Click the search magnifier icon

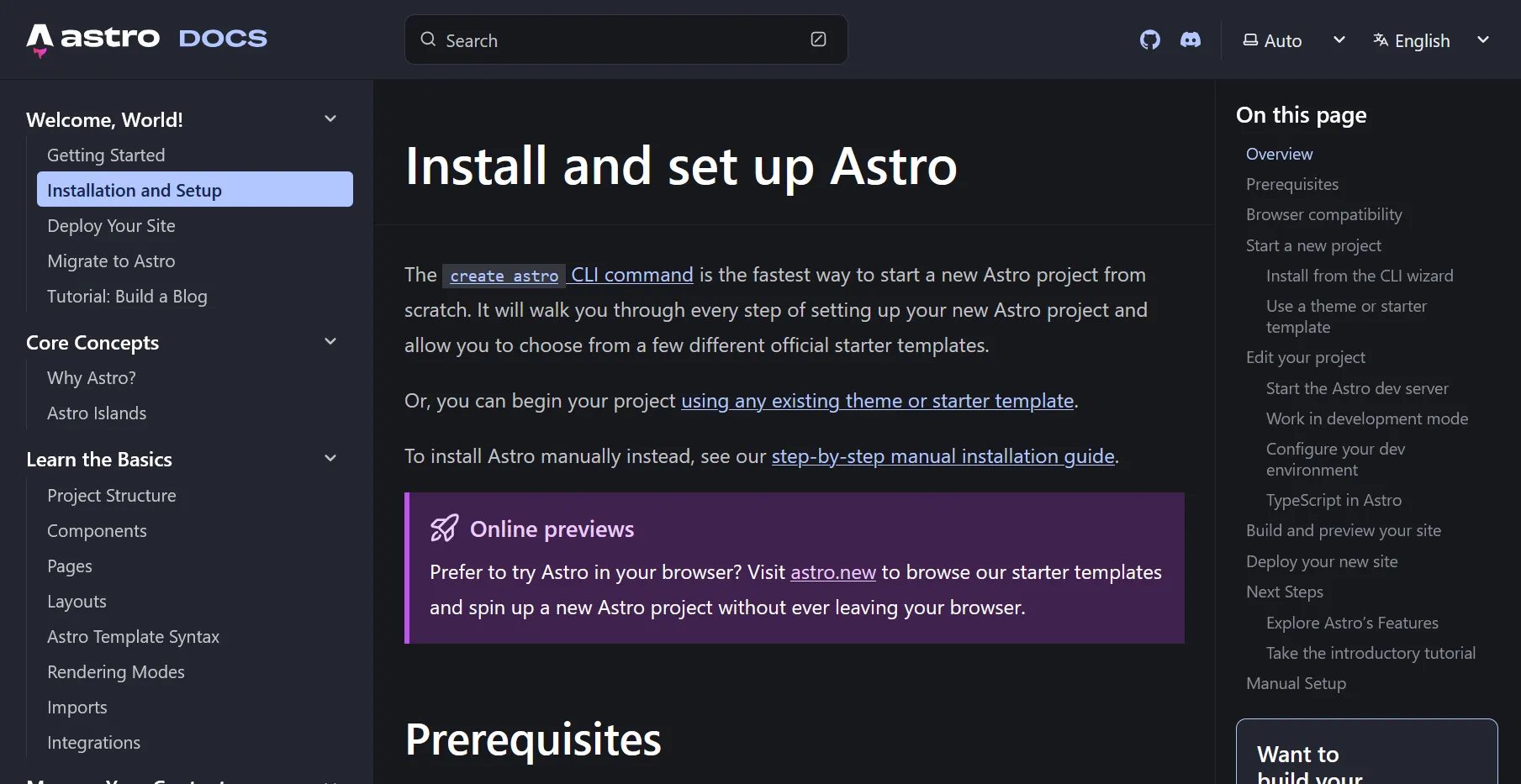(x=428, y=39)
